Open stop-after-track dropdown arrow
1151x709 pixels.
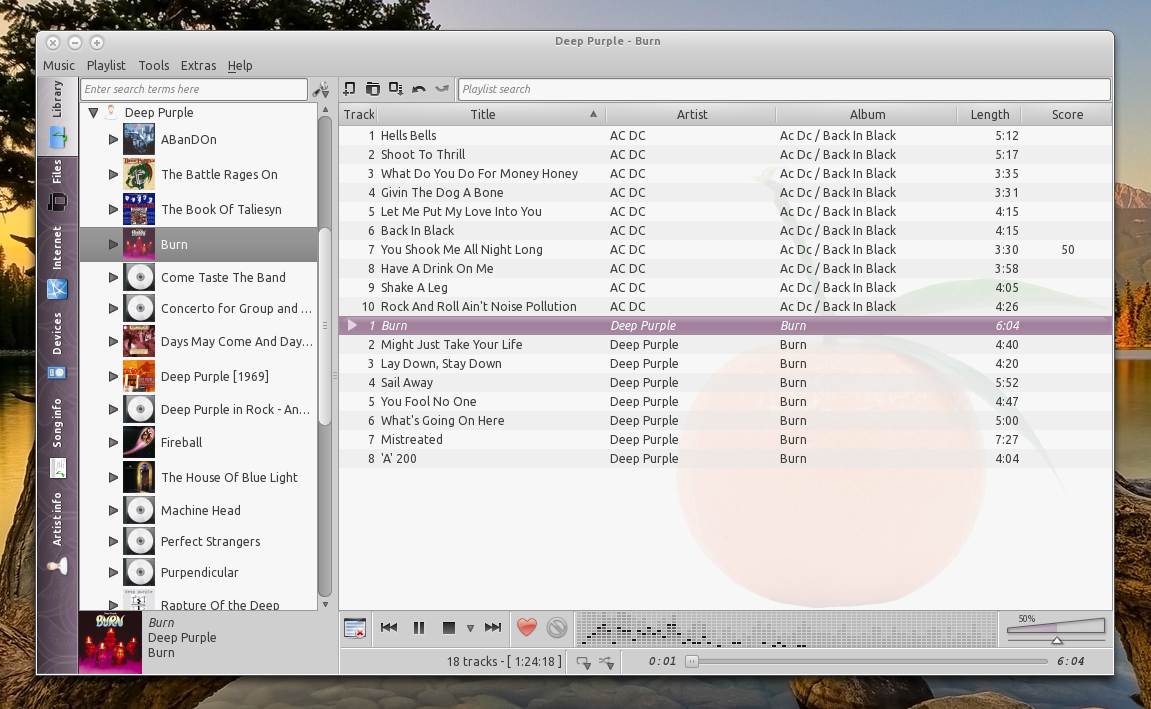pyautogui.click(x=471, y=628)
